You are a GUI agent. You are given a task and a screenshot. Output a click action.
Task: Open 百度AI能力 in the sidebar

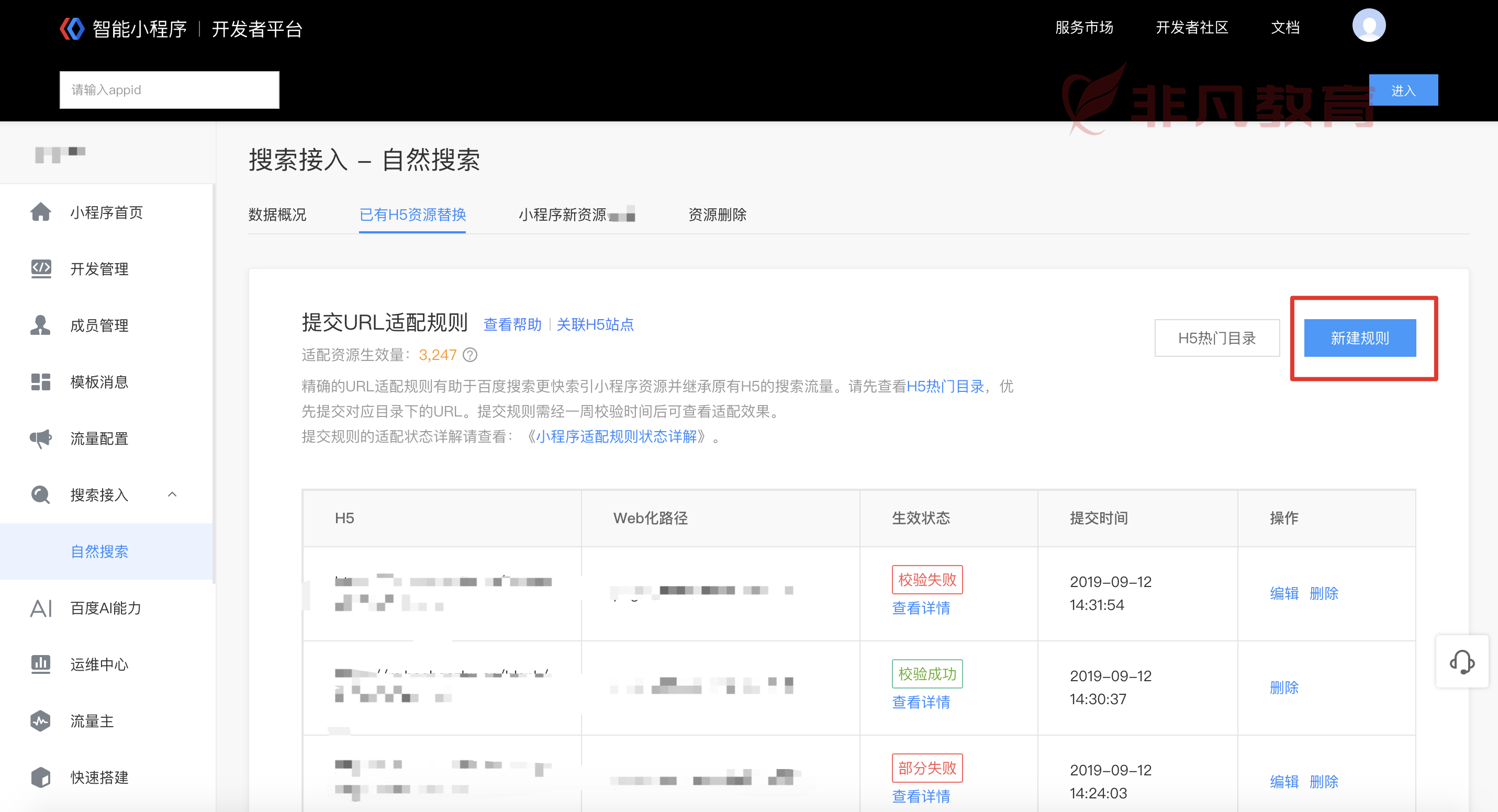click(107, 608)
